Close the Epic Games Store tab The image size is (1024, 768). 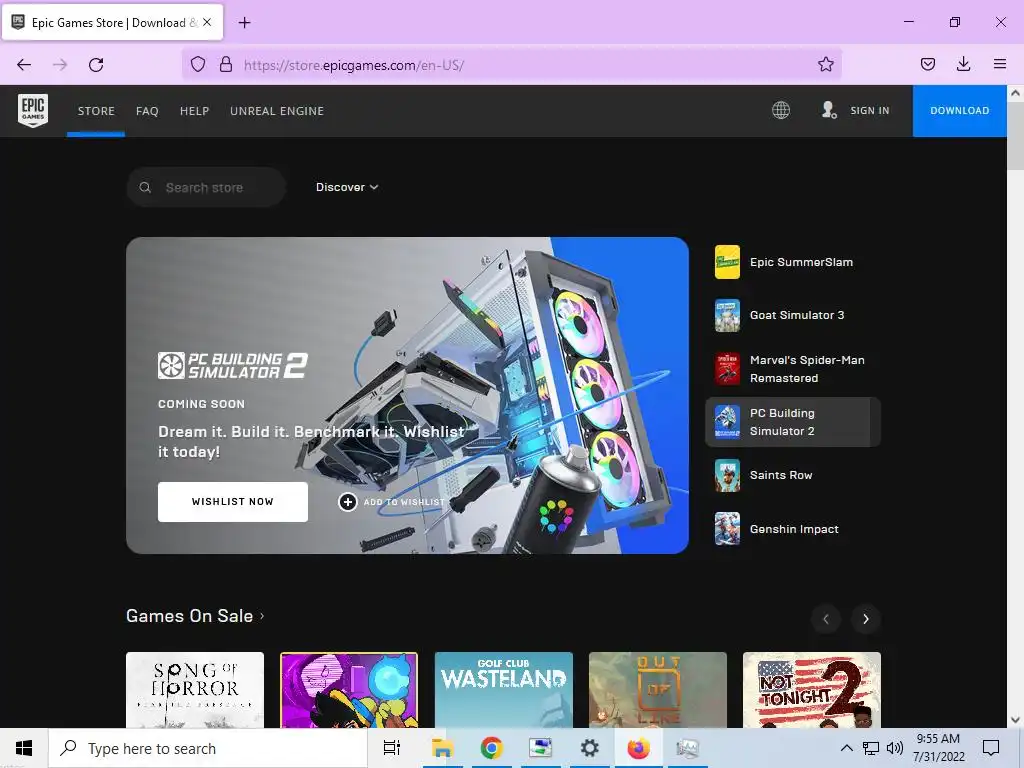(x=207, y=22)
